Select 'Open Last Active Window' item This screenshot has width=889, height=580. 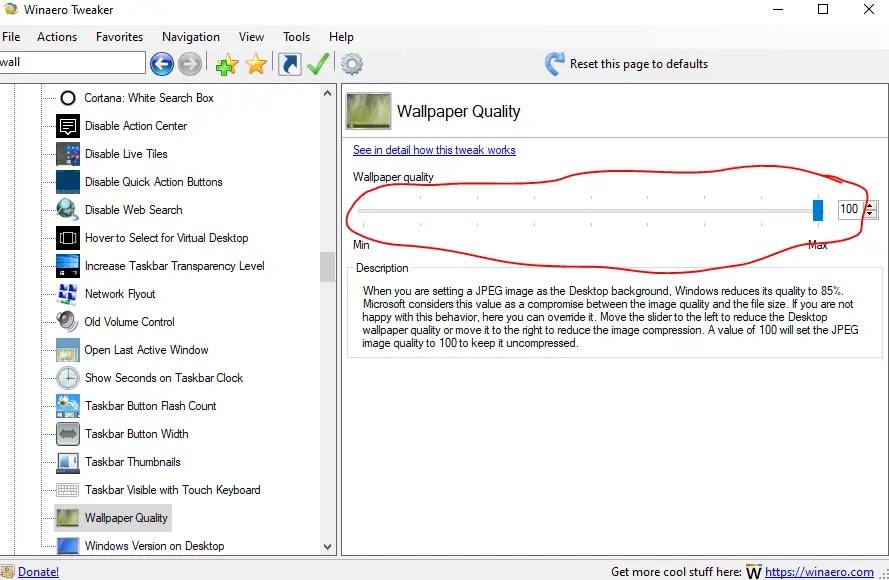coord(146,350)
